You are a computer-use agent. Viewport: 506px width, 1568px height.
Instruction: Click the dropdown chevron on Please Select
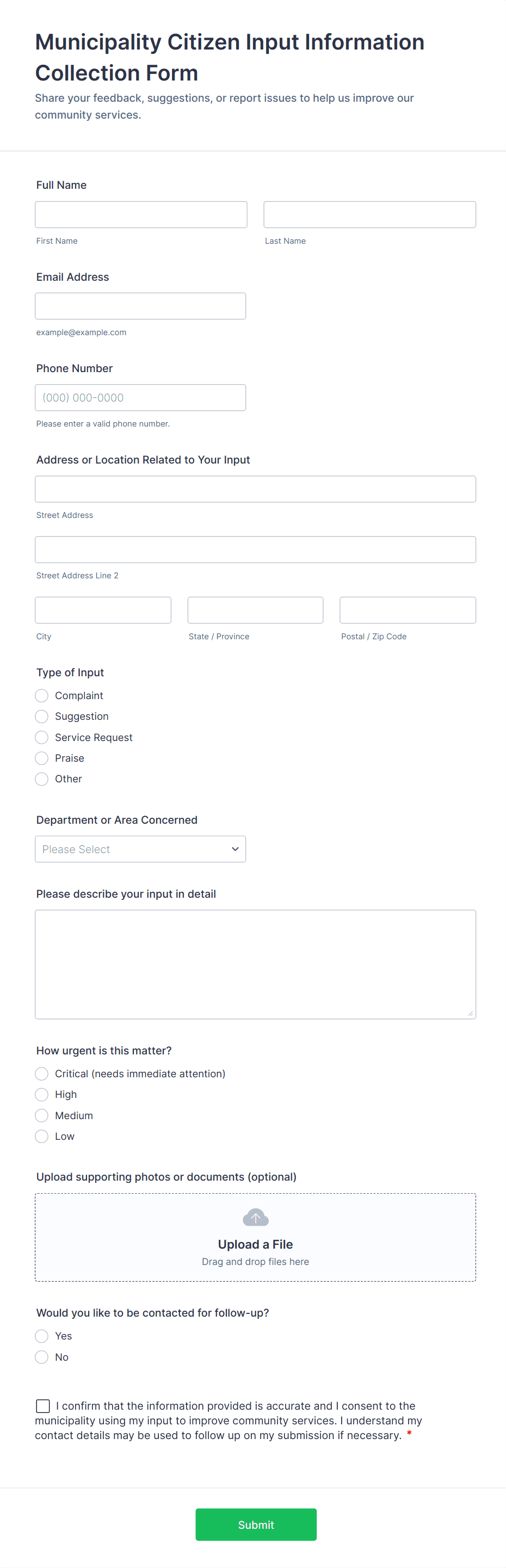[235, 849]
